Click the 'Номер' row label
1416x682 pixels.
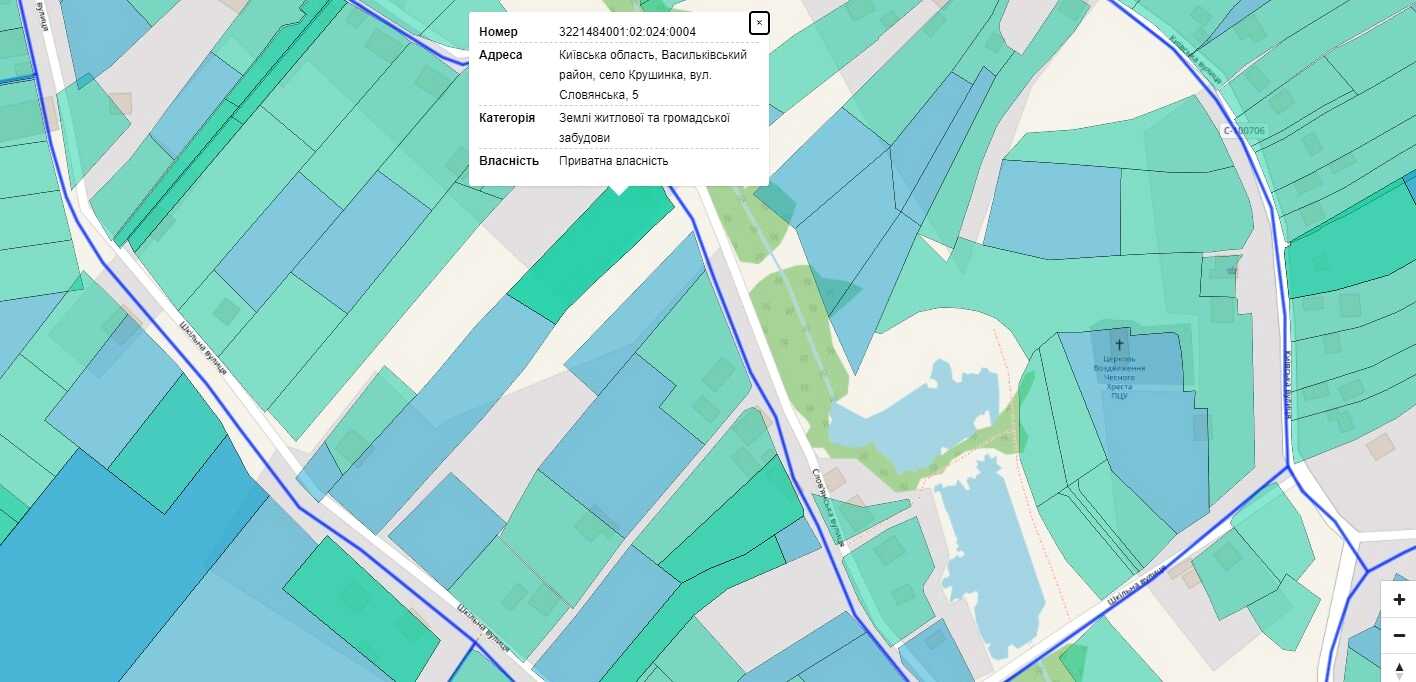click(x=498, y=32)
